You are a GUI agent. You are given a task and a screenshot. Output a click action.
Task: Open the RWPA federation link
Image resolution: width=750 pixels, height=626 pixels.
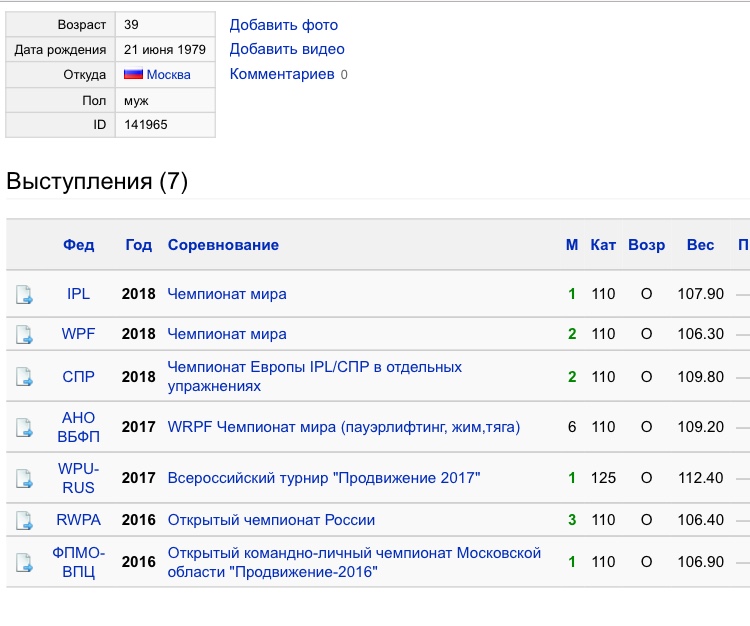pyautogui.click(x=78, y=520)
